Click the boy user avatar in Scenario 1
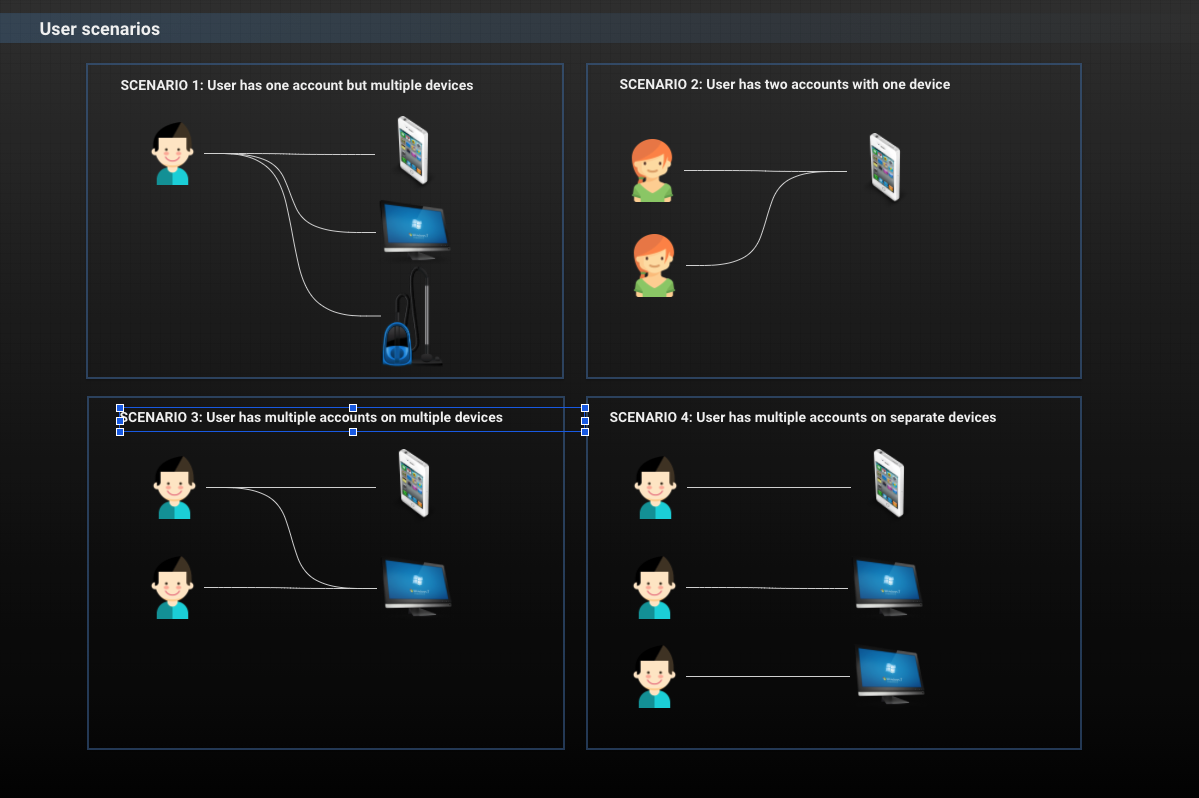1199x798 pixels. (x=172, y=154)
